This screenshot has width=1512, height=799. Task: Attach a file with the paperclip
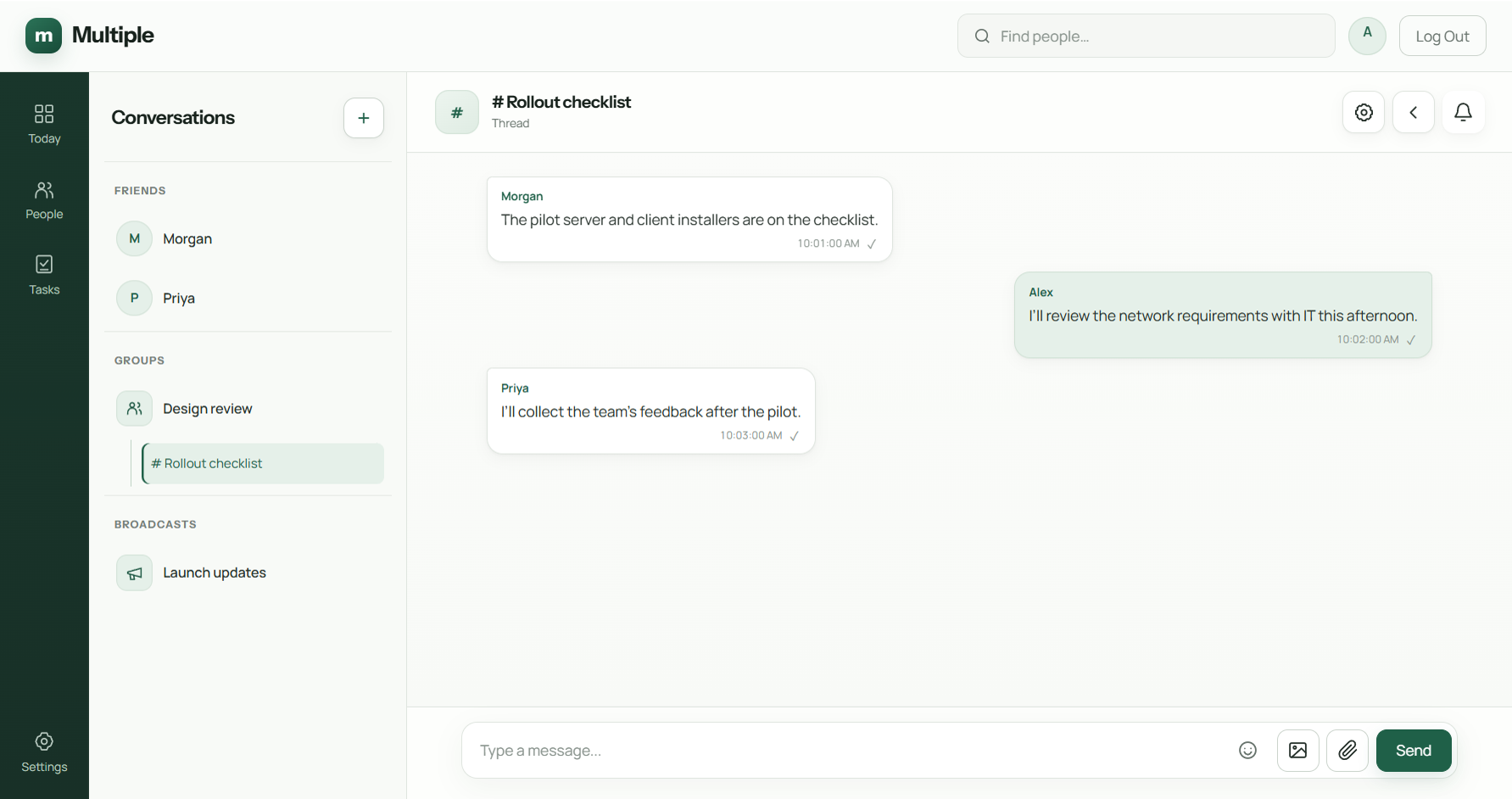(x=1347, y=750)
